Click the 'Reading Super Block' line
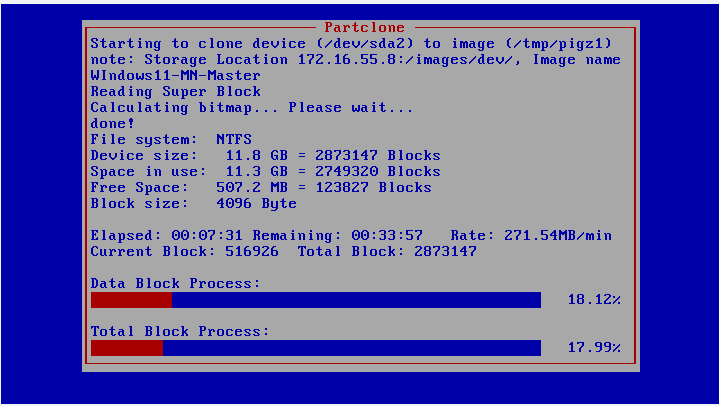 point(176,91)
